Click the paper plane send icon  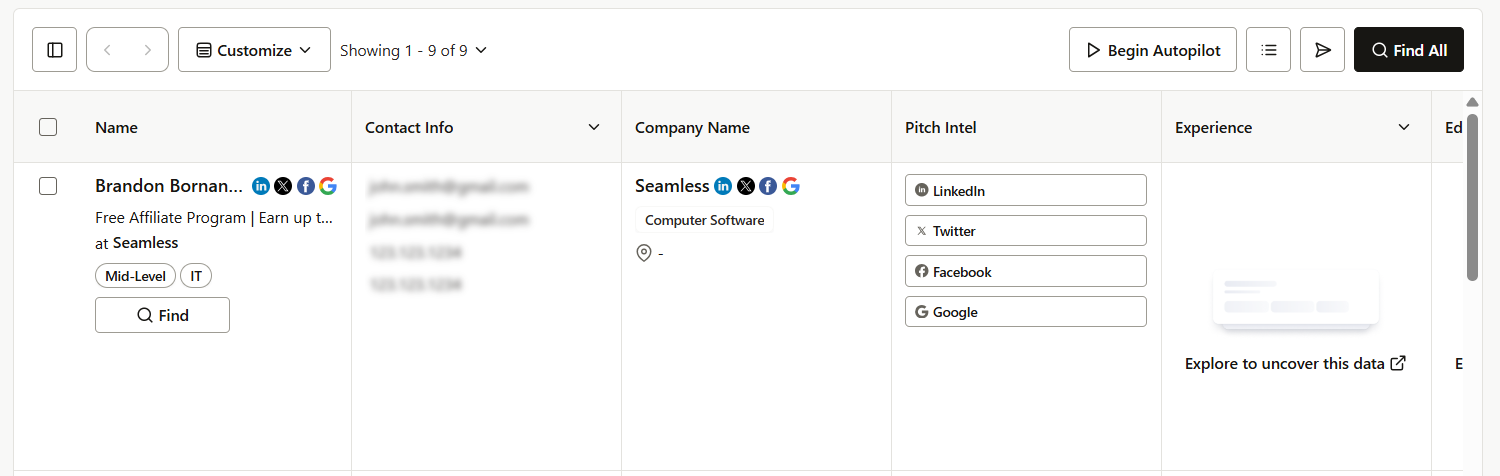click(x=1322, y=50)
